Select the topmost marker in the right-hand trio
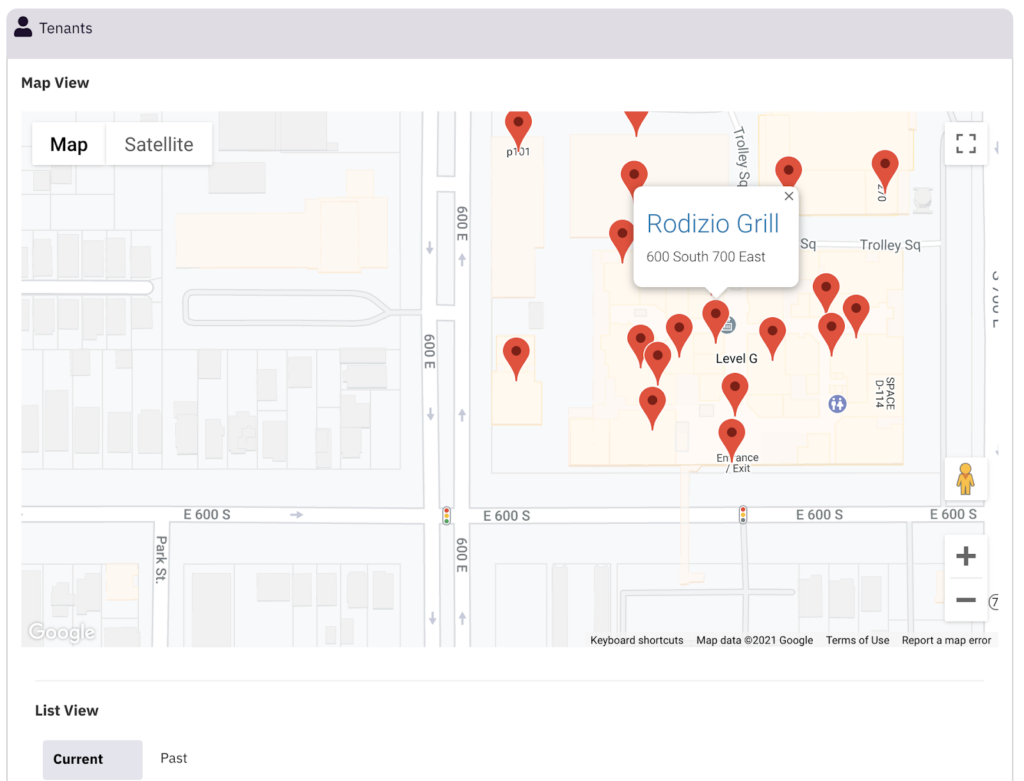The width and height of the screenshot is (1024, 781). (x=826, y=293)
